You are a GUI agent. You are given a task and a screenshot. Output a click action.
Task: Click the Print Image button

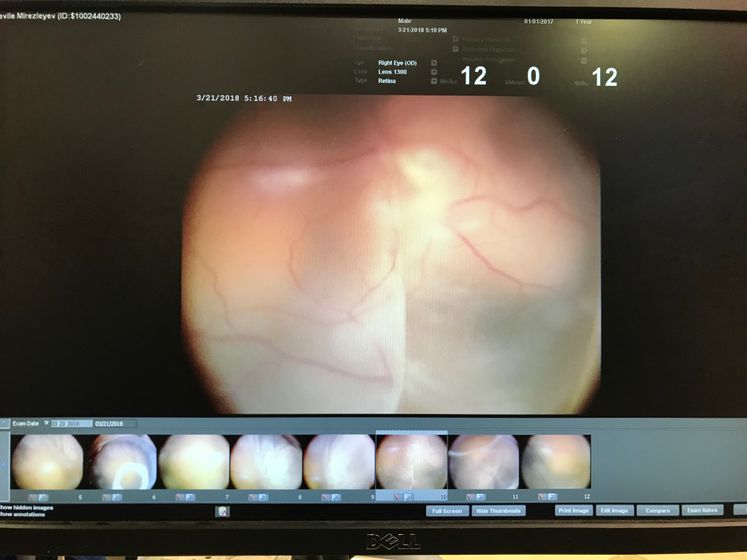pyautogui.click(x=574, y=510)
